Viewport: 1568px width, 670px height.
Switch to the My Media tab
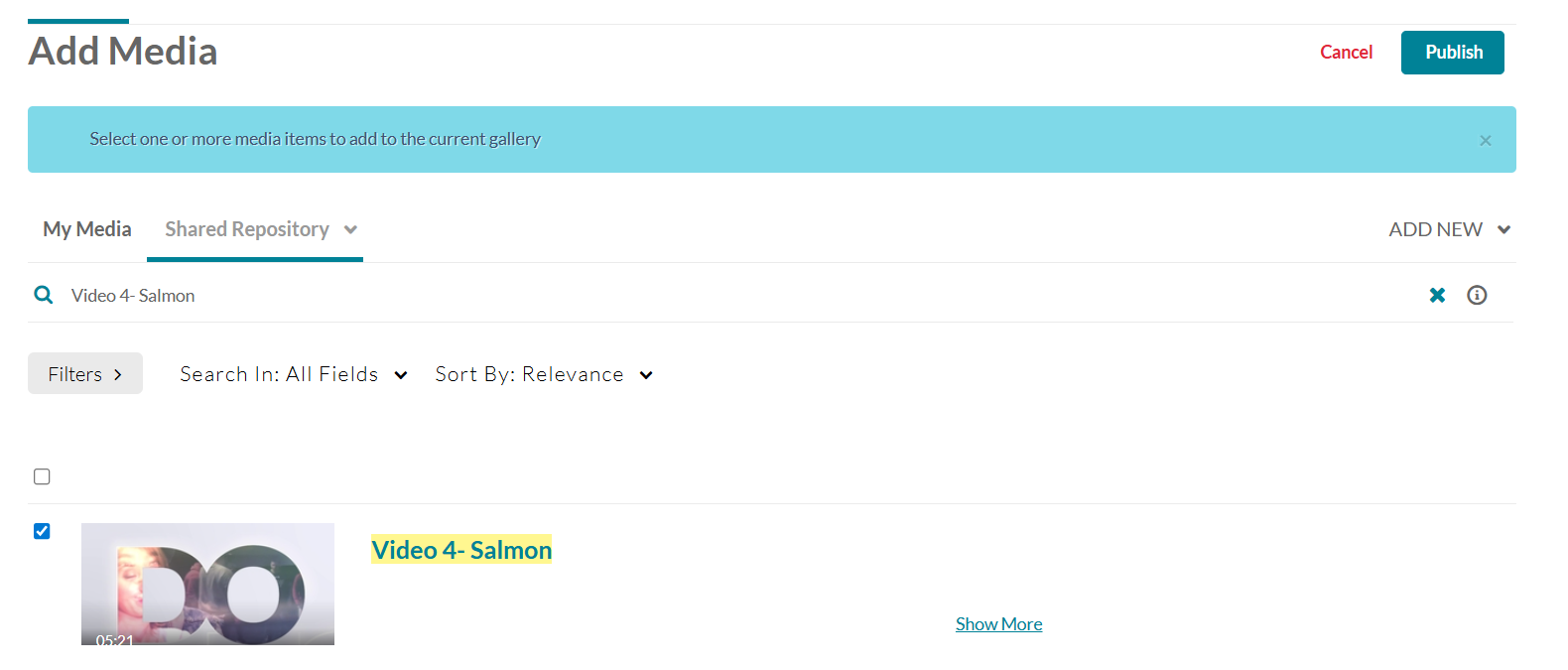86,229
